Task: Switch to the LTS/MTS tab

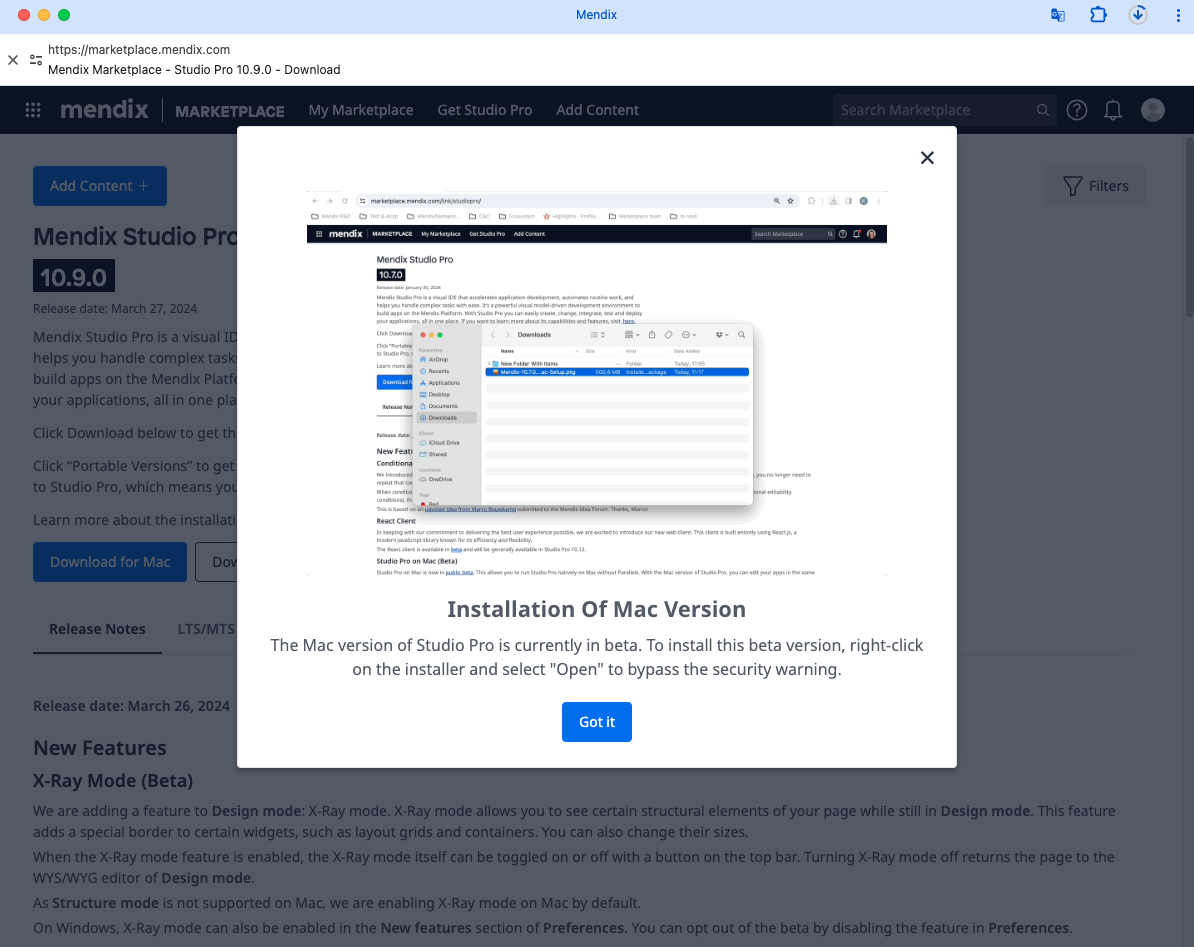Action: click(x=206, y=629)
